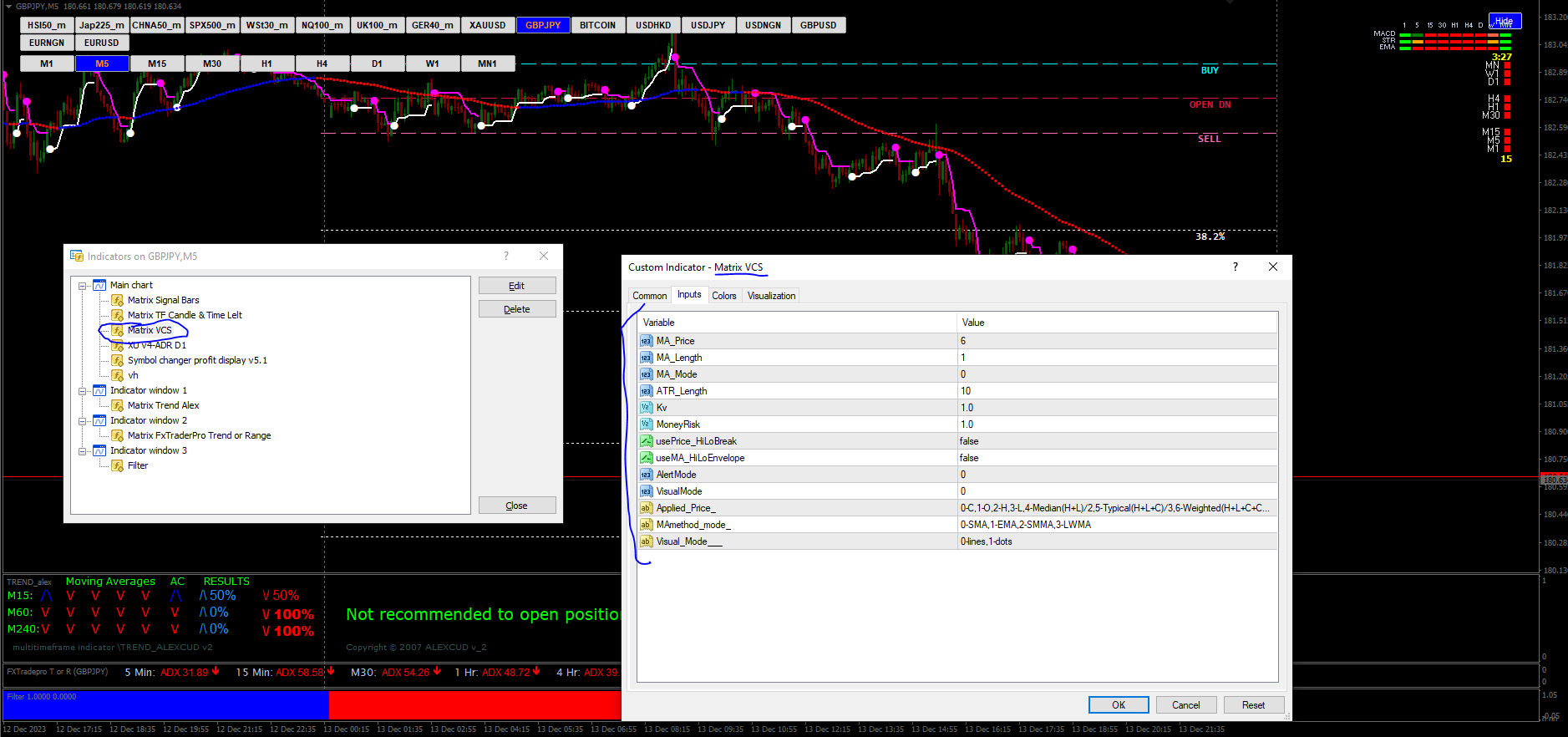Image resolution: width=1568 pixels, height=737 pixels.
Task: Click the Indicator window 3 chart icon
Action: coord(99,450)
